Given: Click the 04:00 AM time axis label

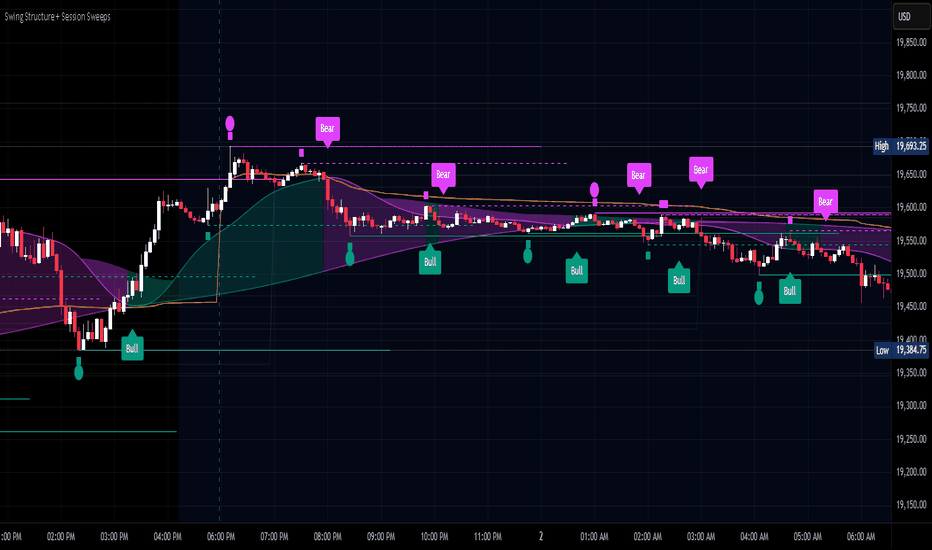Looking at the screenshot, I should tap(754, 536).
